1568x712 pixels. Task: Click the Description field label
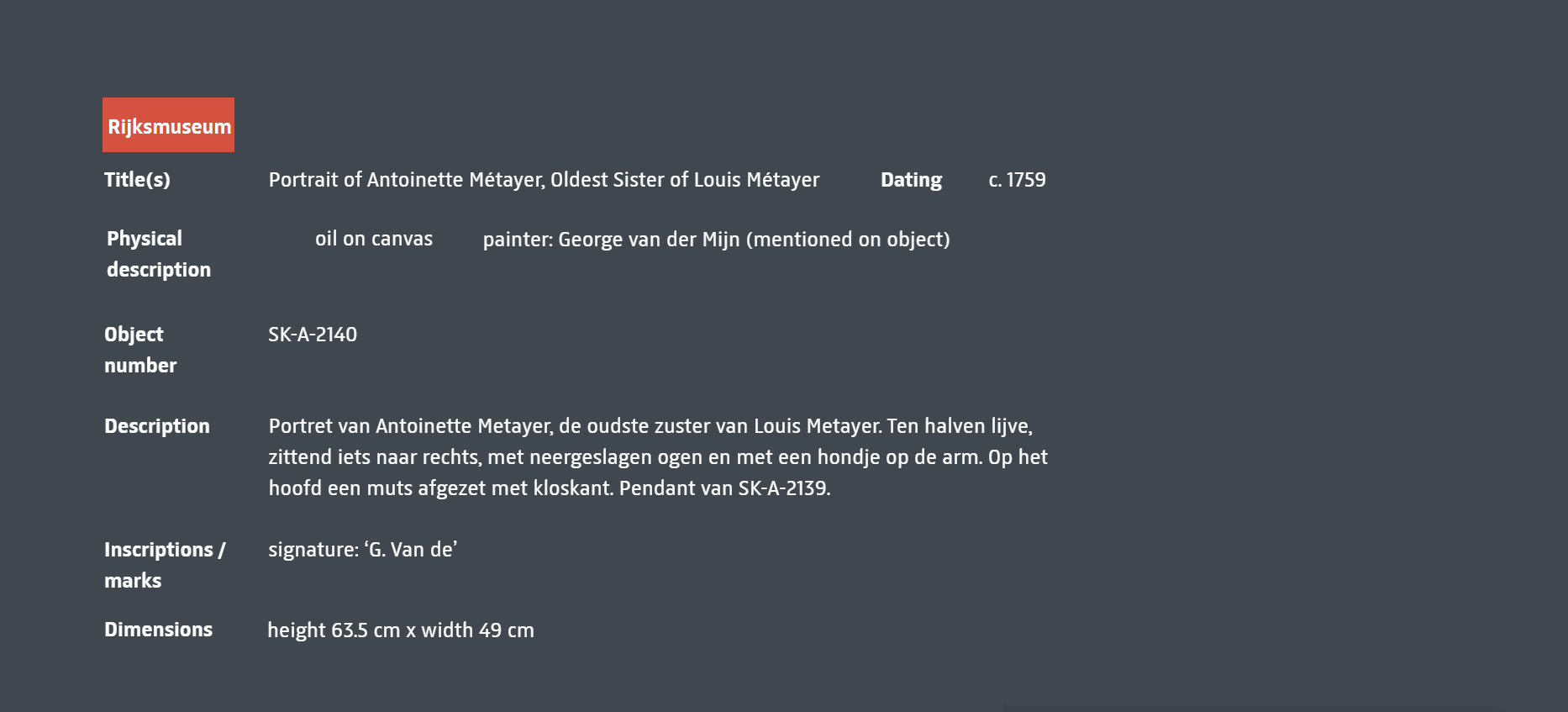tap(157, 426)
